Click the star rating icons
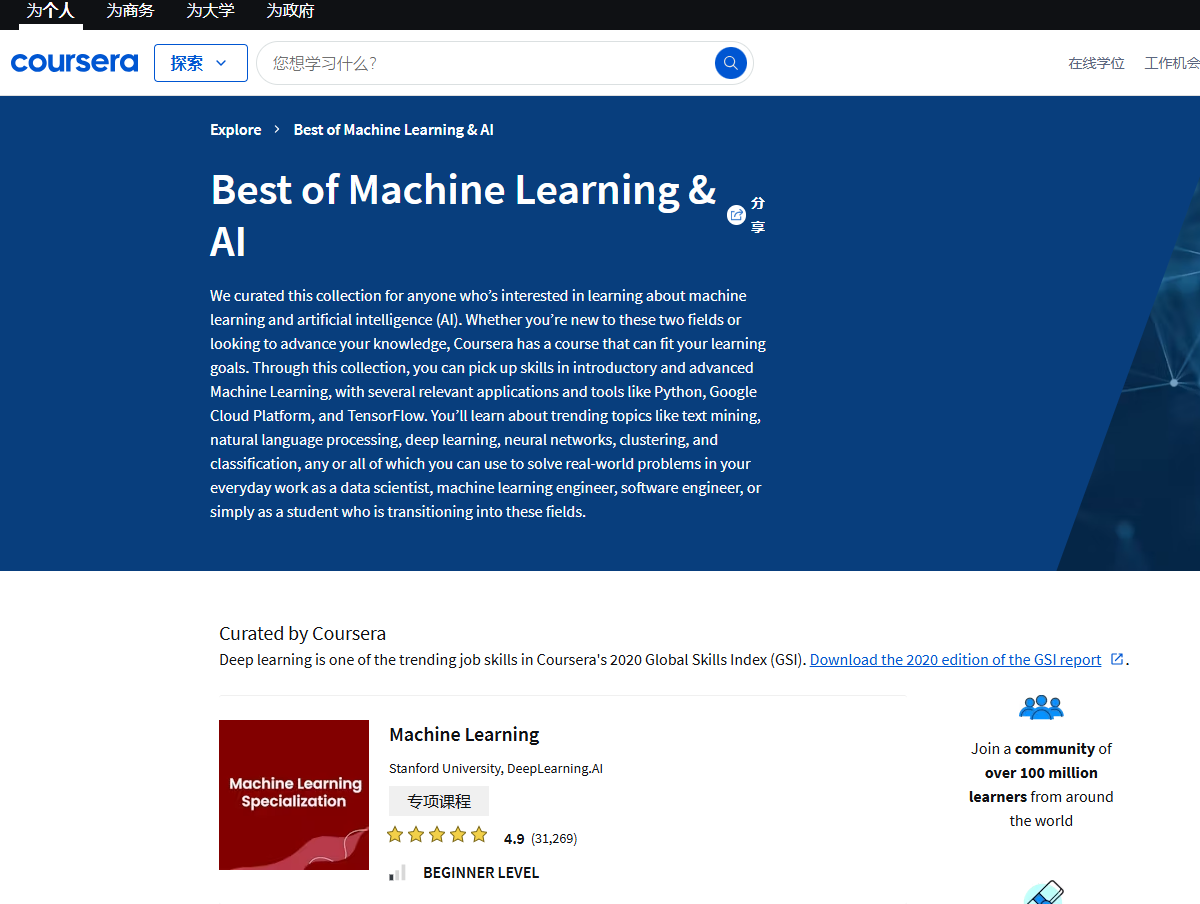The height and width of the screenshot is (904, 1200). point(437,835)
